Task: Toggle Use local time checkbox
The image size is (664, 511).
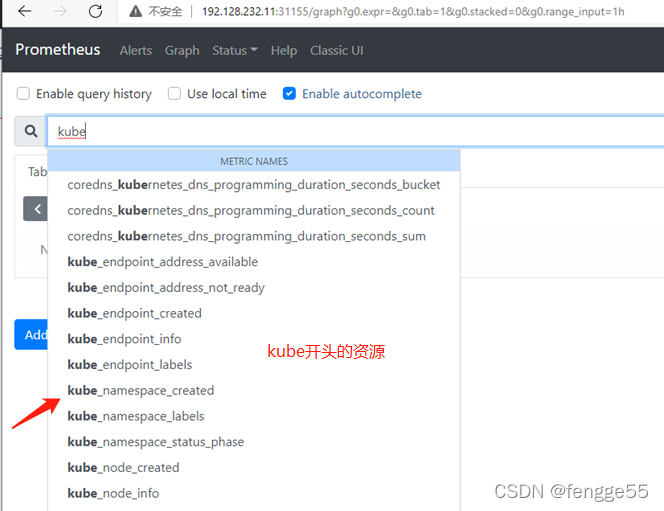Action: point(174,94)
